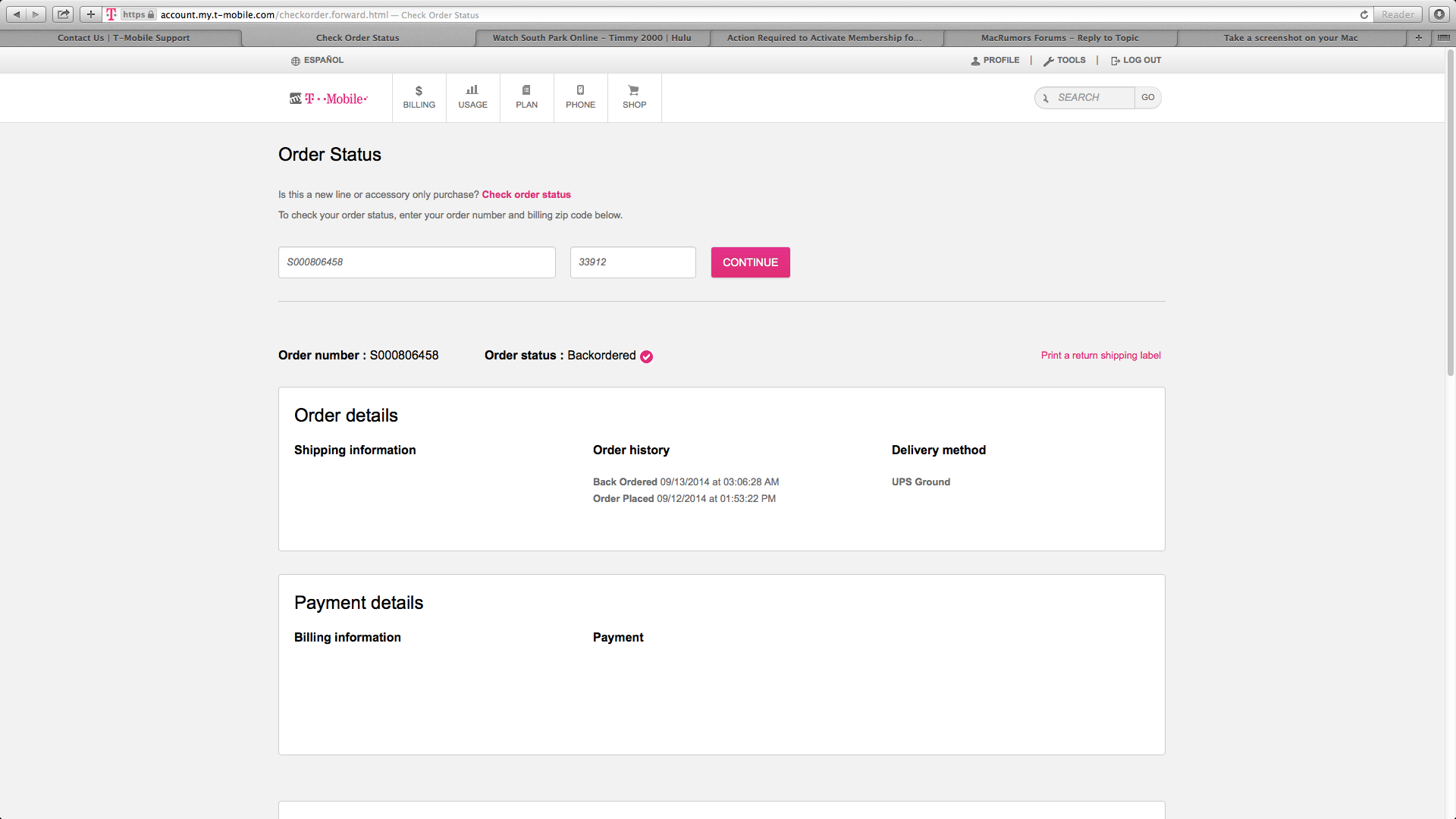Click the Backordered status checkmark icon
The width and height of the screenshot is (1456, 819).
(x=646, y=356)
